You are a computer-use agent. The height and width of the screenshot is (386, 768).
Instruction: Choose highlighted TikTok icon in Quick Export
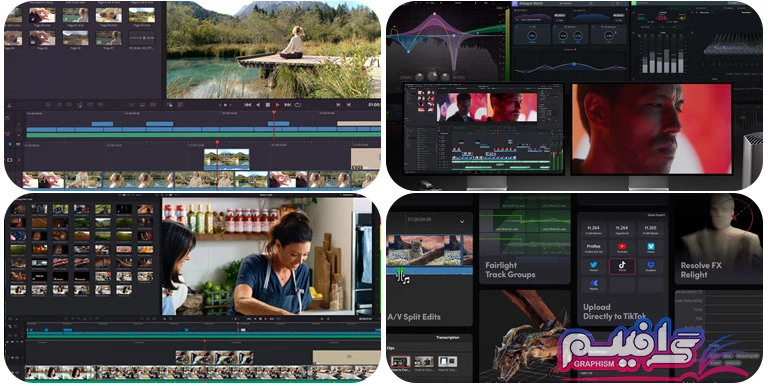tap(622, 266)
